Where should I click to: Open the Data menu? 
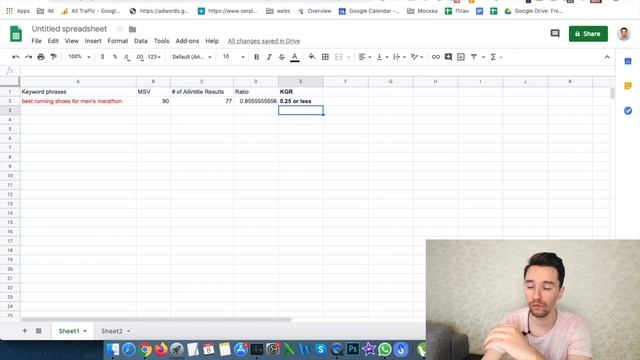point(140,41)
